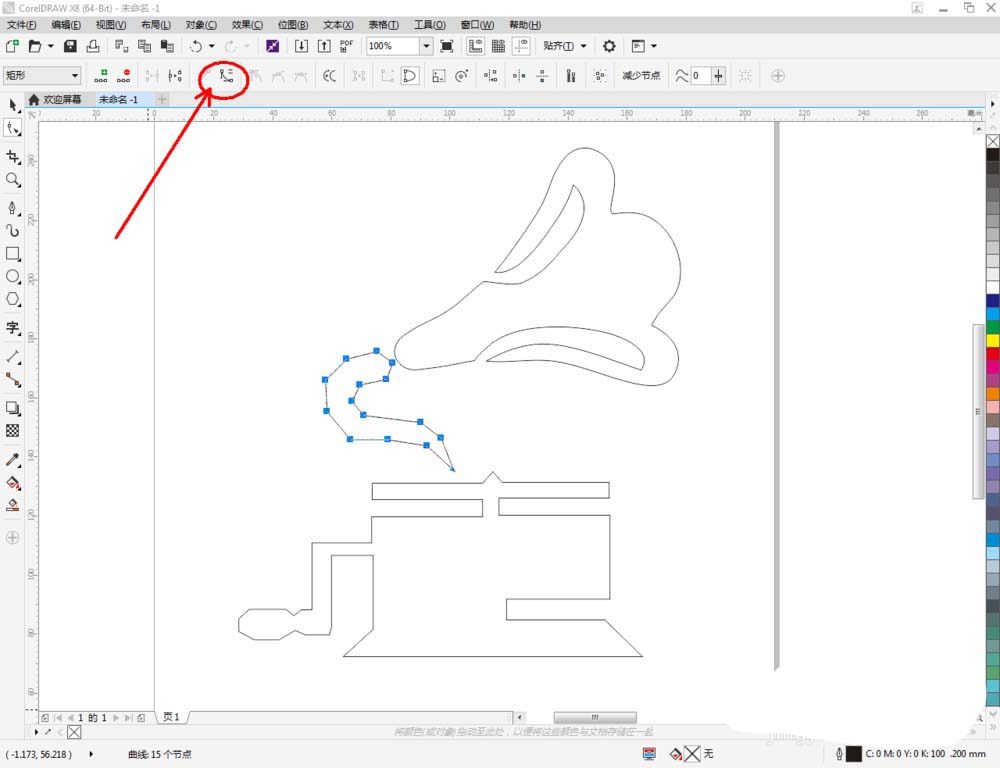
Task: Import a file with the down-arrow icon
Action: [x=301, y=46]
